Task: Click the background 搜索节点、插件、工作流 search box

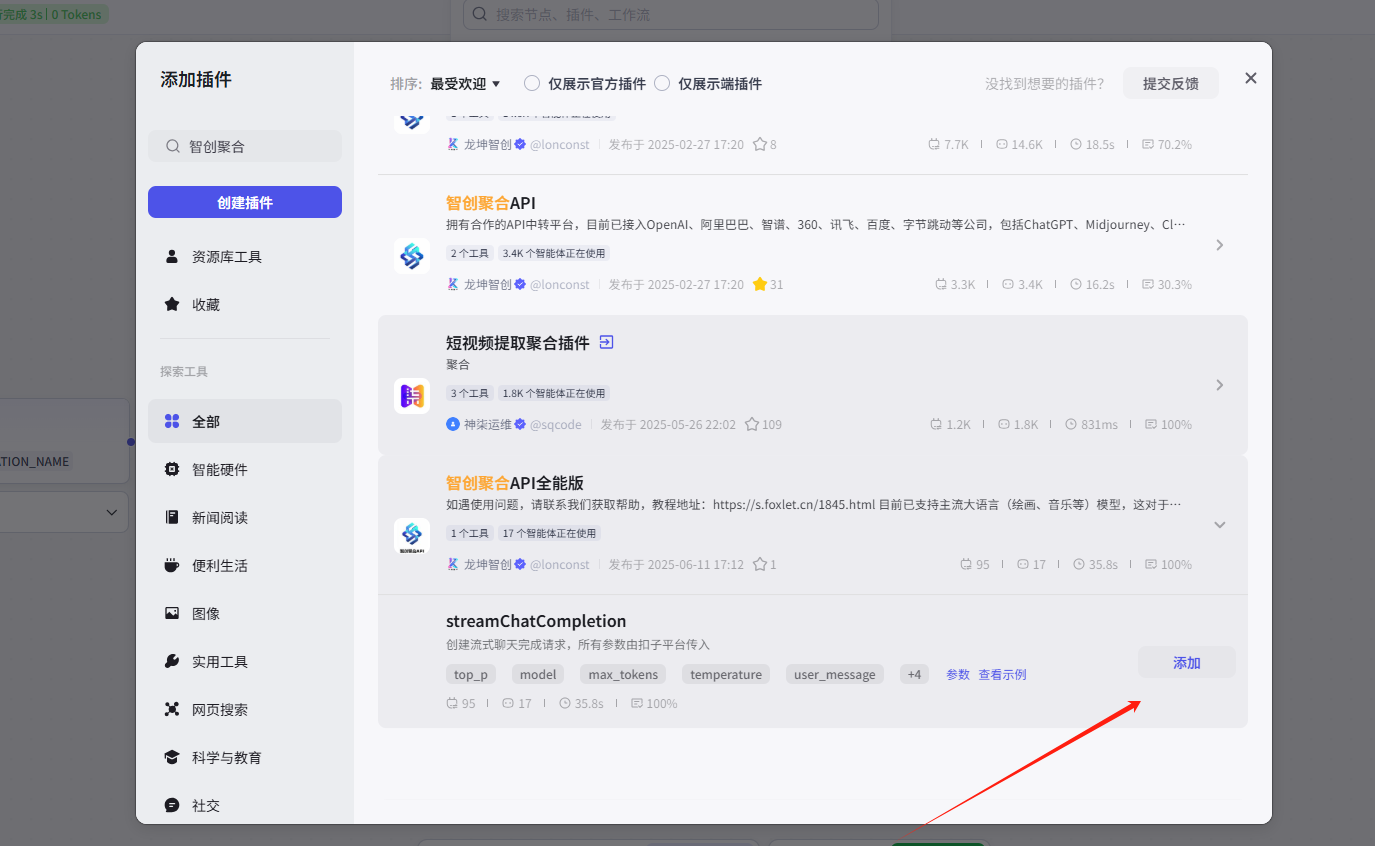Action: tap(671, 14)
